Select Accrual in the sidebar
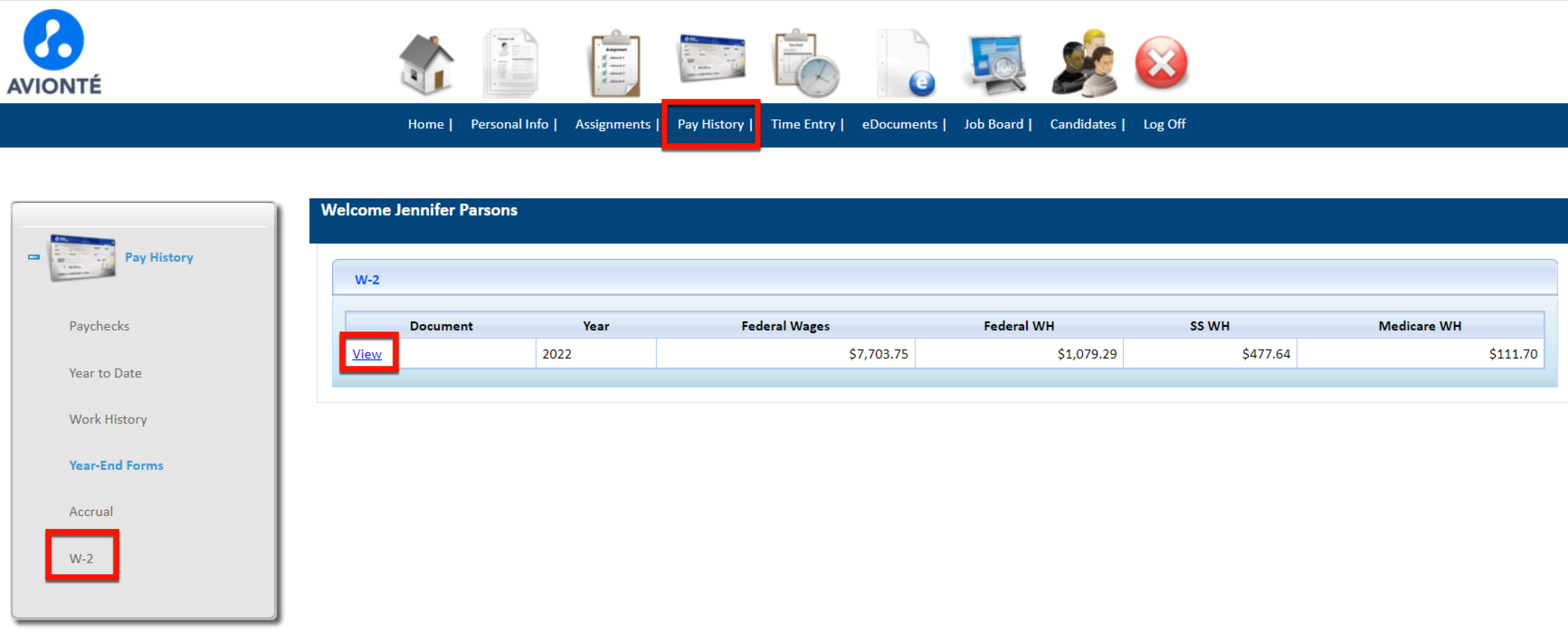 point(90,512)
